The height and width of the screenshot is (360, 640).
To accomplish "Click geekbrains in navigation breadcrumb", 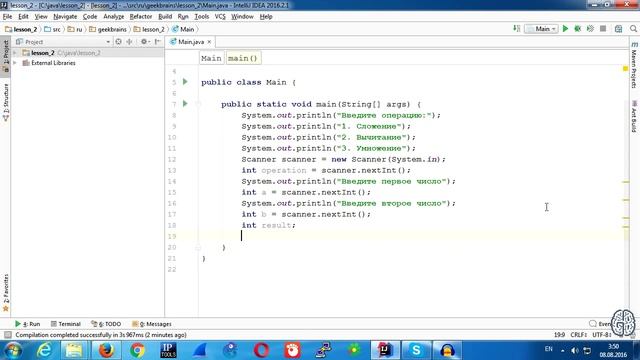I will point(108,29).
